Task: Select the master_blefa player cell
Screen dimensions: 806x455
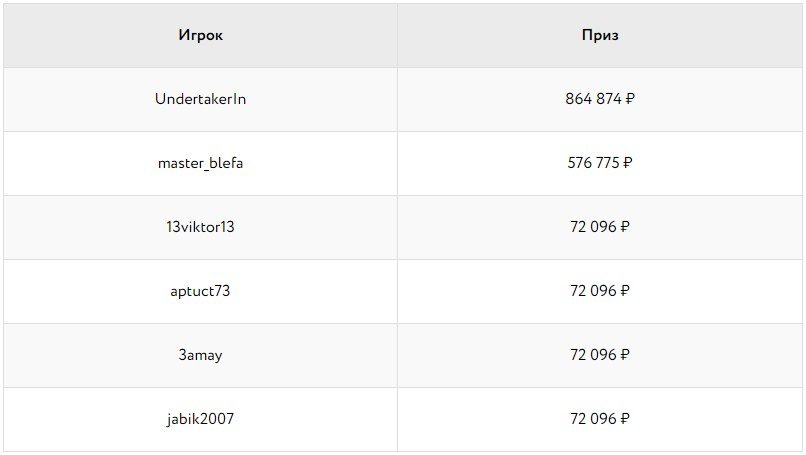Action: point(200,163)
